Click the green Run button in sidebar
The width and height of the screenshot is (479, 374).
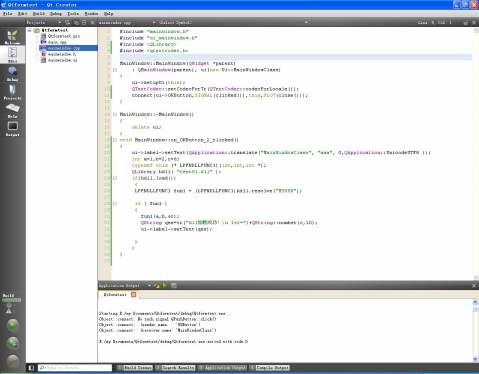pos(13,325)
